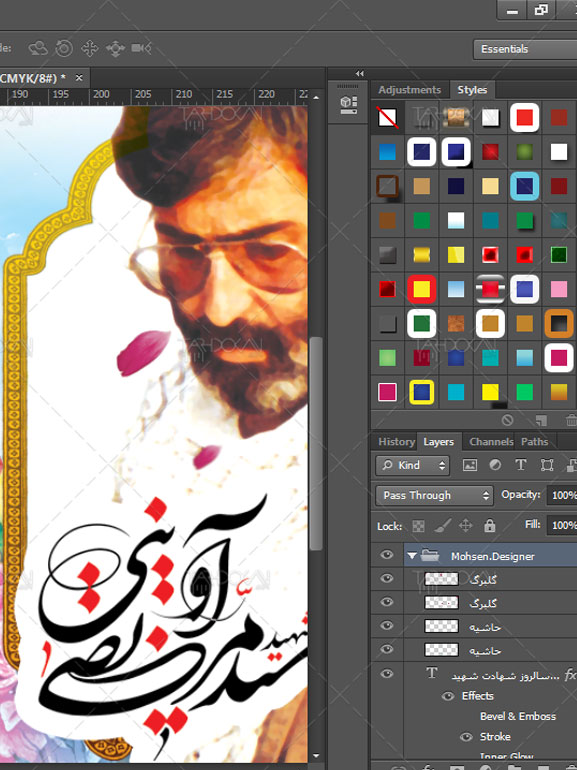Apply the red square with white border style
This screenshot has width=577, height=770.
tap(524, 117)
